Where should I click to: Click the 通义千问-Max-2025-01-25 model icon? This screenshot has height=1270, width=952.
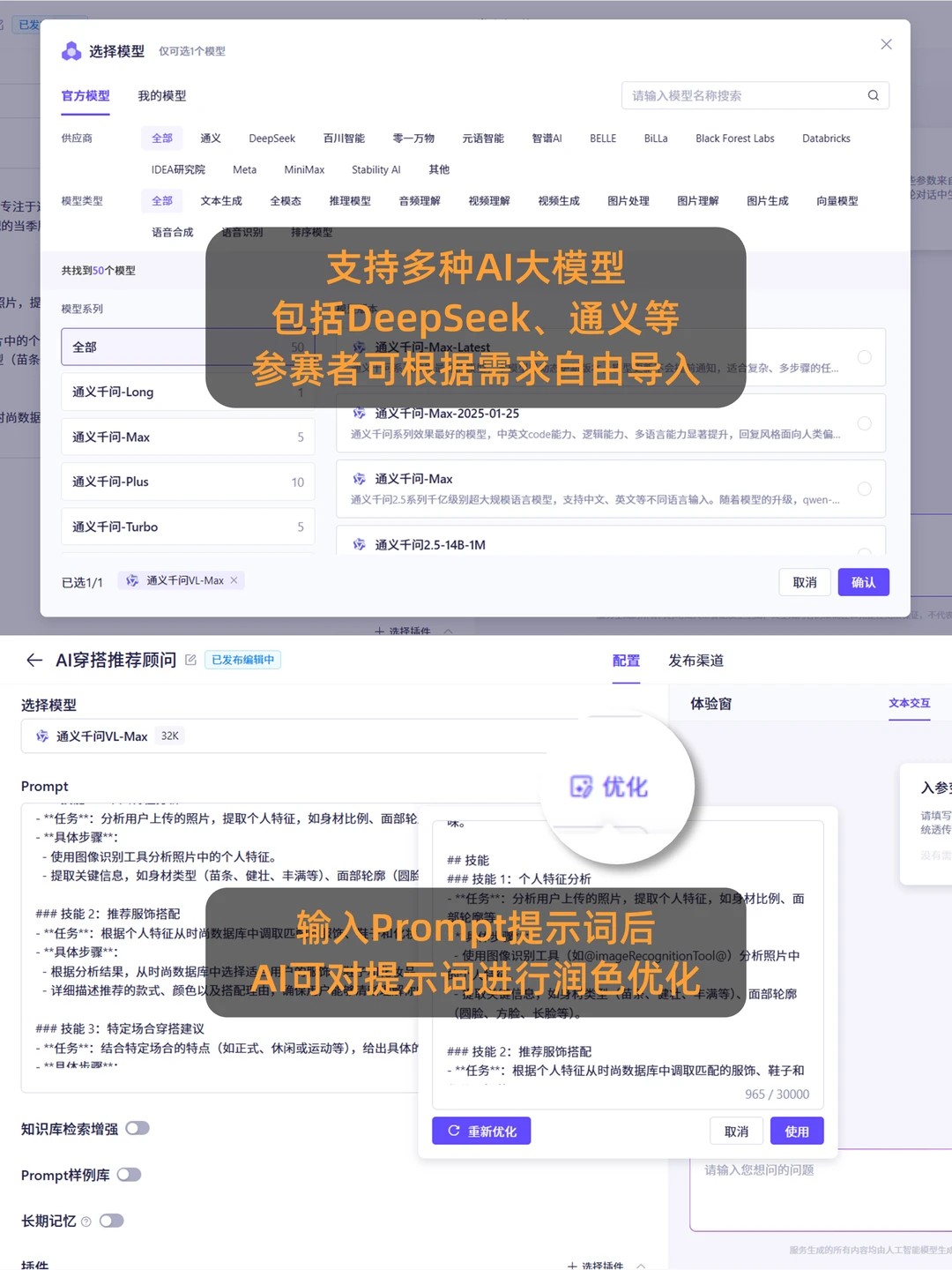point(359,413)
